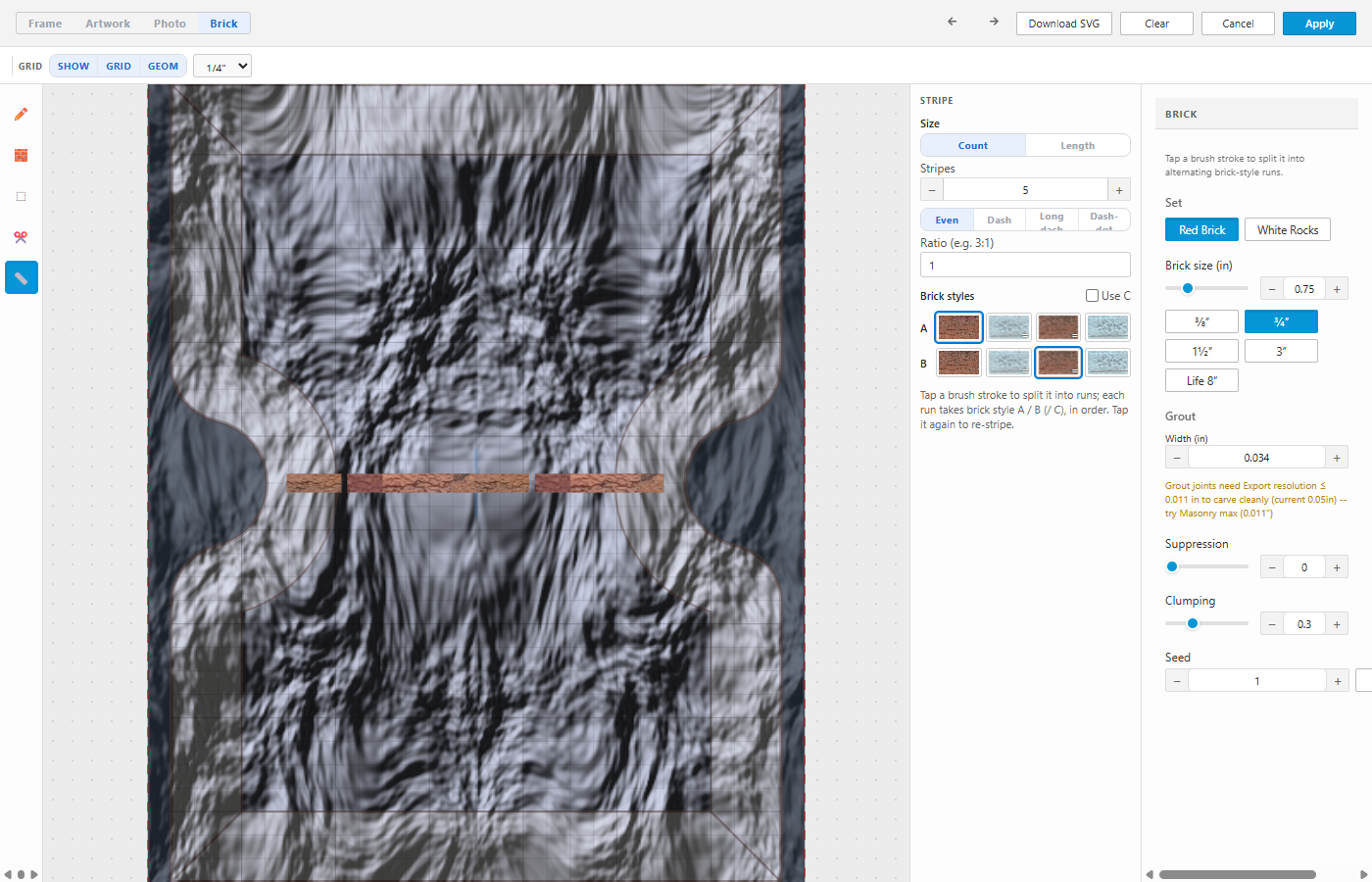This screenshot has width=1372, height=882.
Task: Pick fourth white rock style in row B
Action: click(x=1108, y=363)
